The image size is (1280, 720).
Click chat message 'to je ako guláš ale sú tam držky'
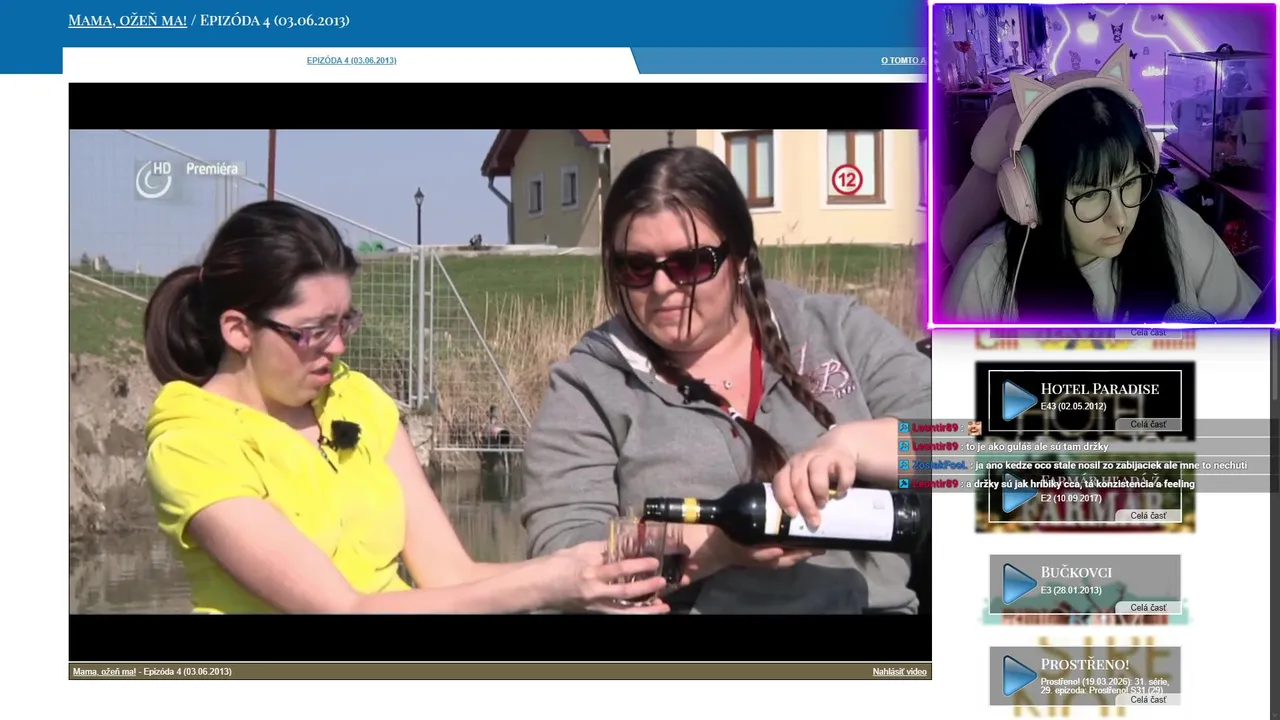pyautogui.click(x=1037, y=447)
